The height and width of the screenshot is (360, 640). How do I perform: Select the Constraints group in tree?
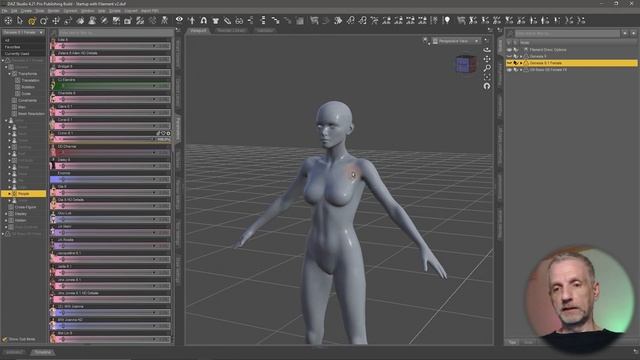[27, 100]
